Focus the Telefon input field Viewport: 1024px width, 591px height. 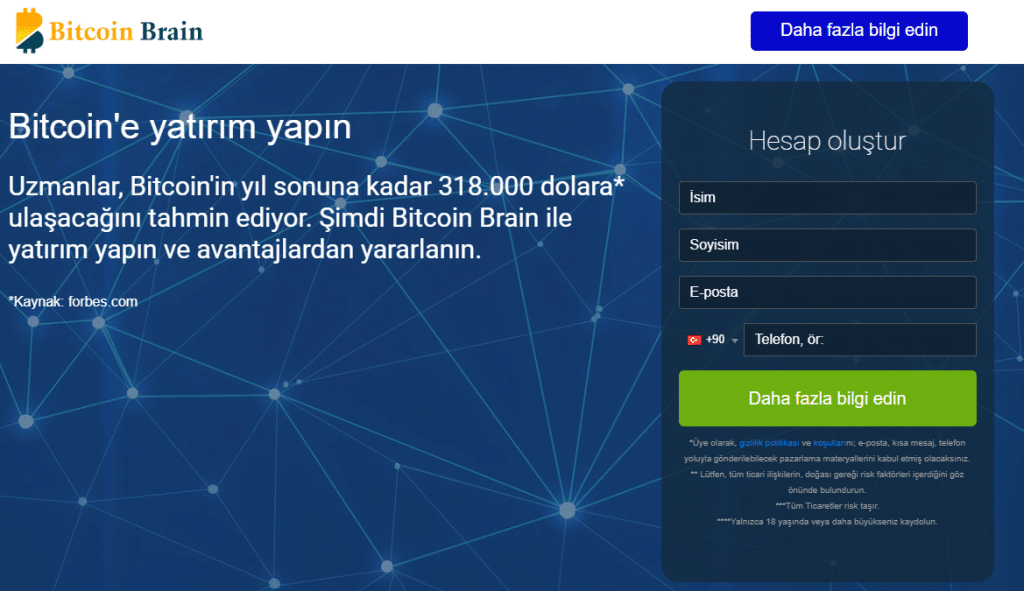tap(860, 340)
